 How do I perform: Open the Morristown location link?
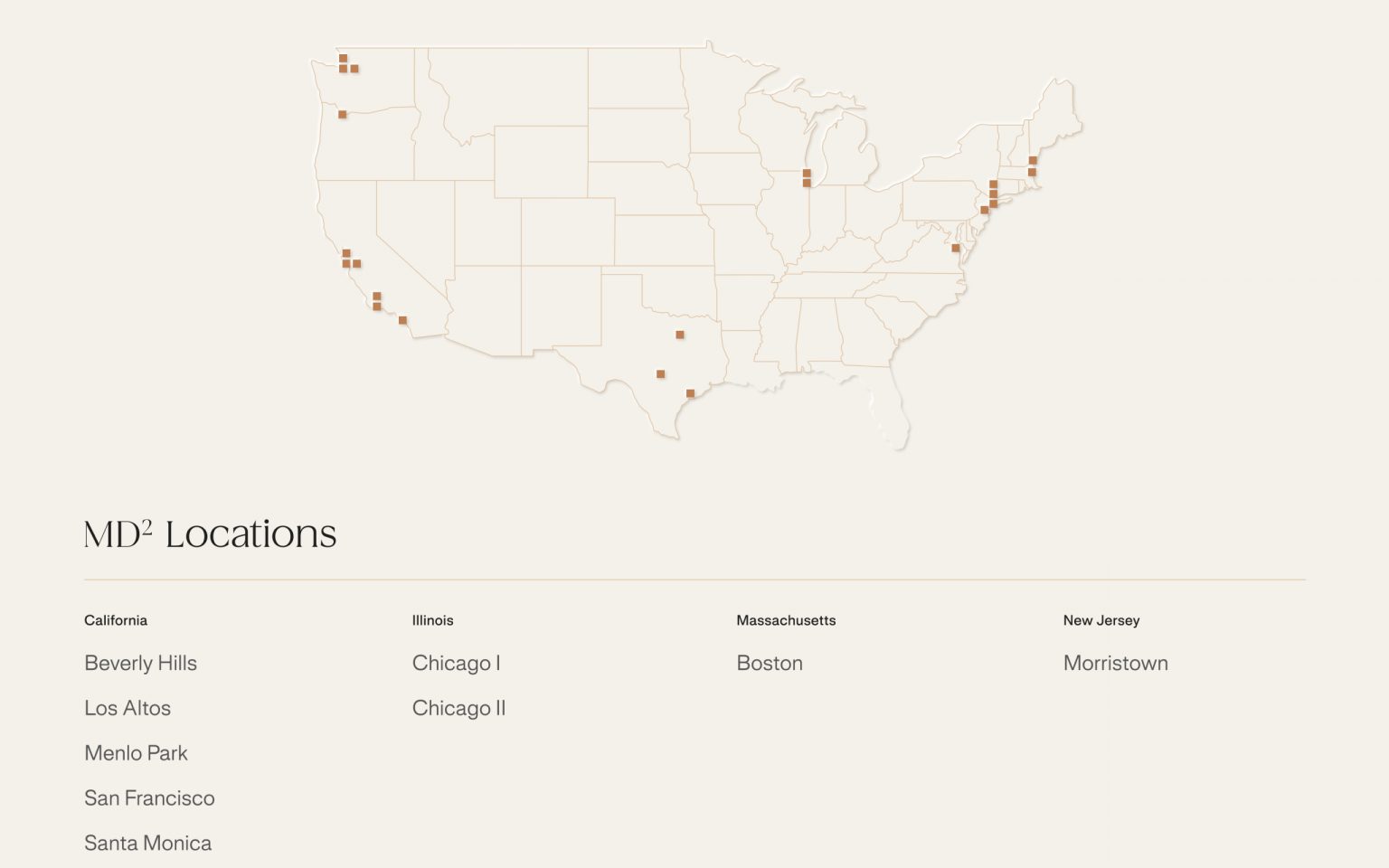pos(1115,663)
